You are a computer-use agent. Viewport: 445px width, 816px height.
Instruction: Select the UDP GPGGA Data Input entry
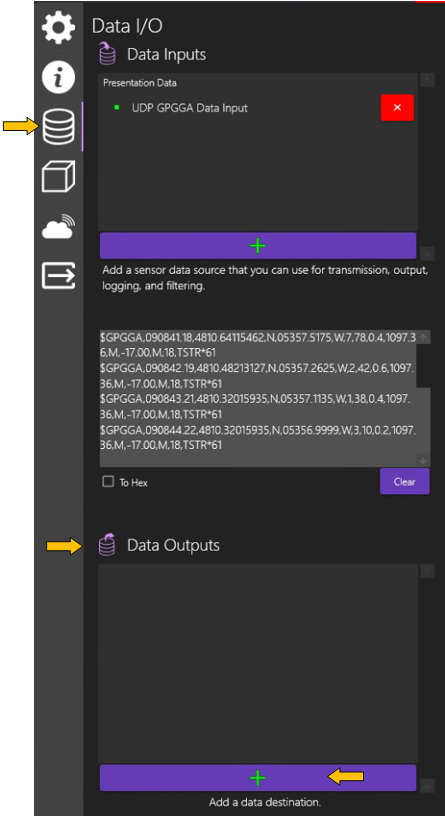coord(189,108)
